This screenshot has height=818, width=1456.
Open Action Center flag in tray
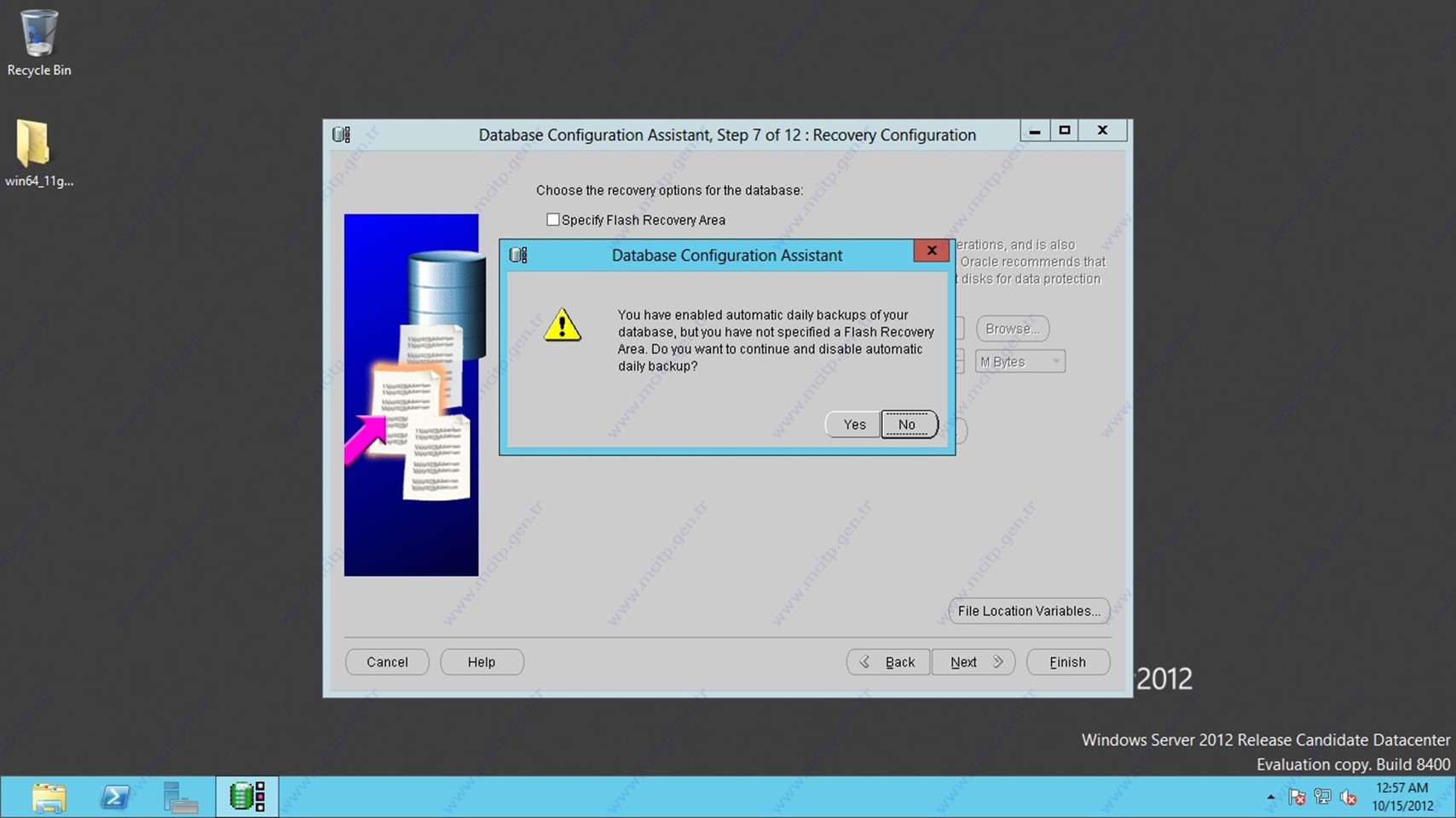click(1297, 798)
